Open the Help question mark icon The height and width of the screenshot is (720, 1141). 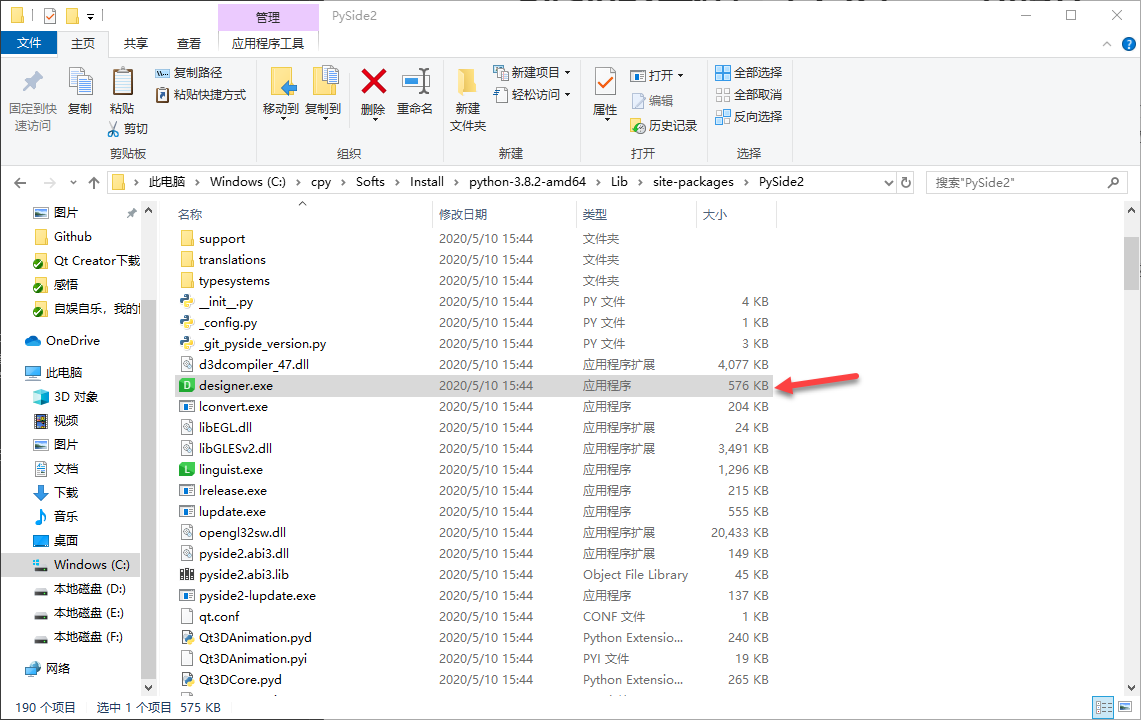coord(1129,44)
